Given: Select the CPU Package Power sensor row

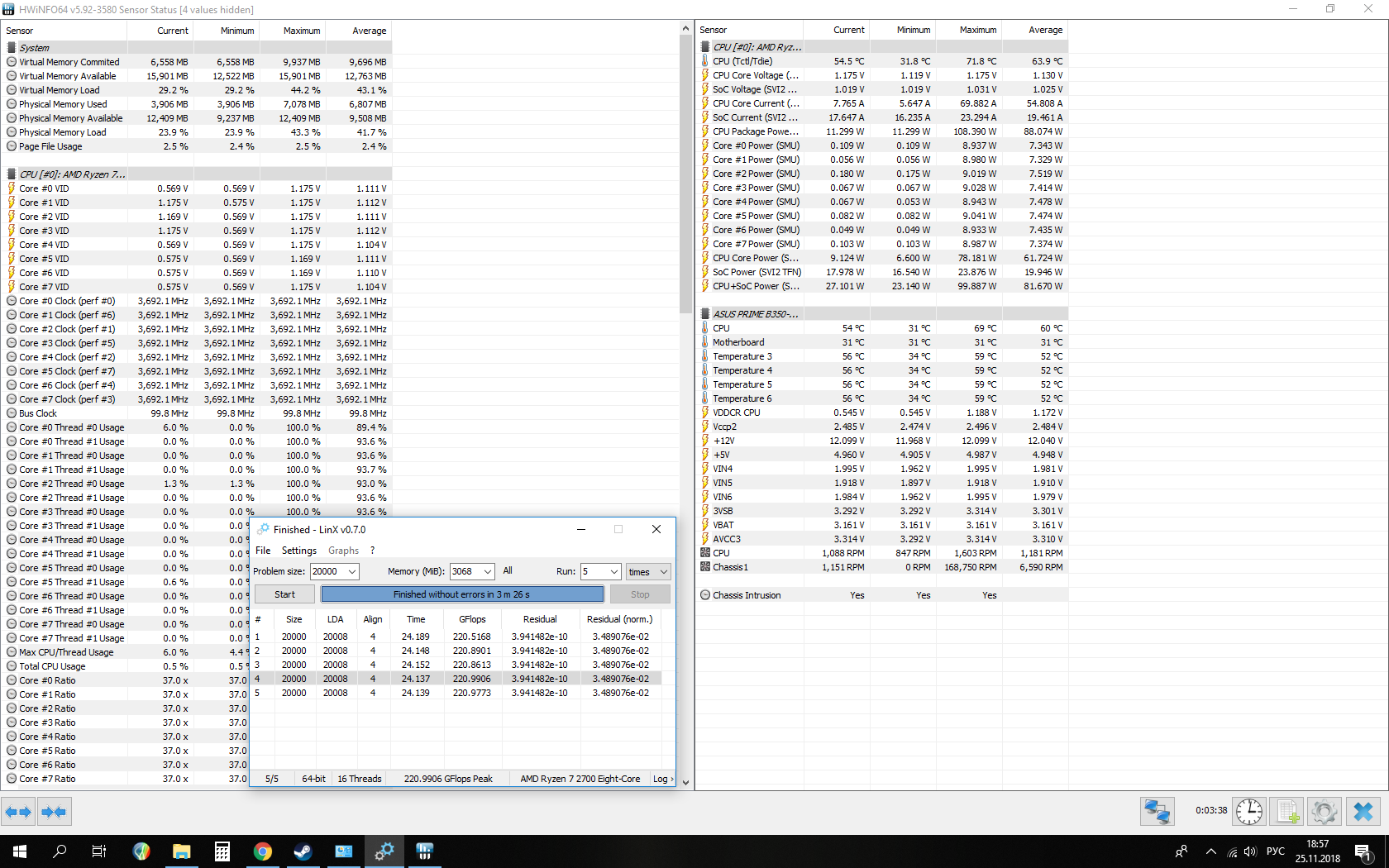Looking at the screenshot, I should 882,131.
